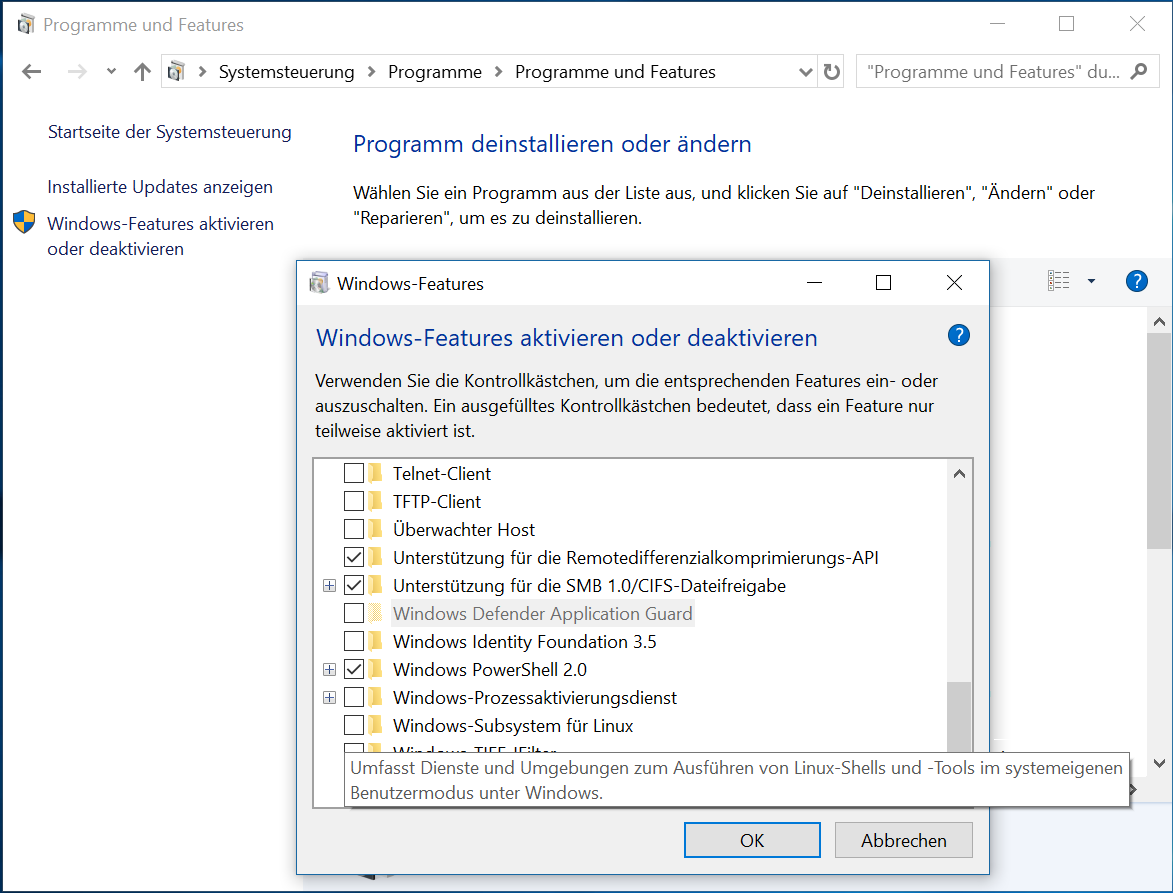Select Windows Identity Foundation 3.5 row
The width and height of the screenshot is (1173, 893).
524,642
